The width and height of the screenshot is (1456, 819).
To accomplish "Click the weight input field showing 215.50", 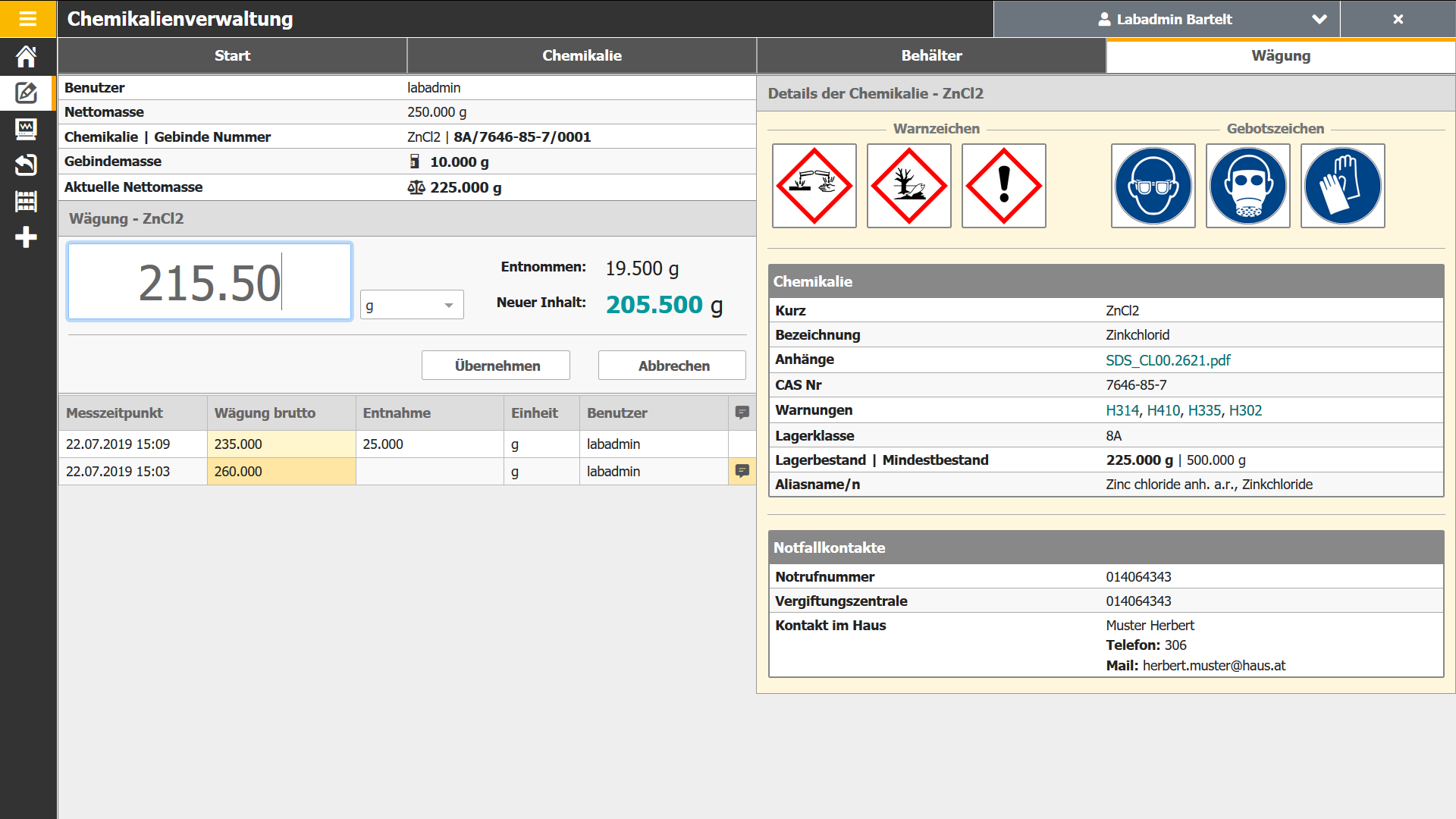I will click(209, 282).
